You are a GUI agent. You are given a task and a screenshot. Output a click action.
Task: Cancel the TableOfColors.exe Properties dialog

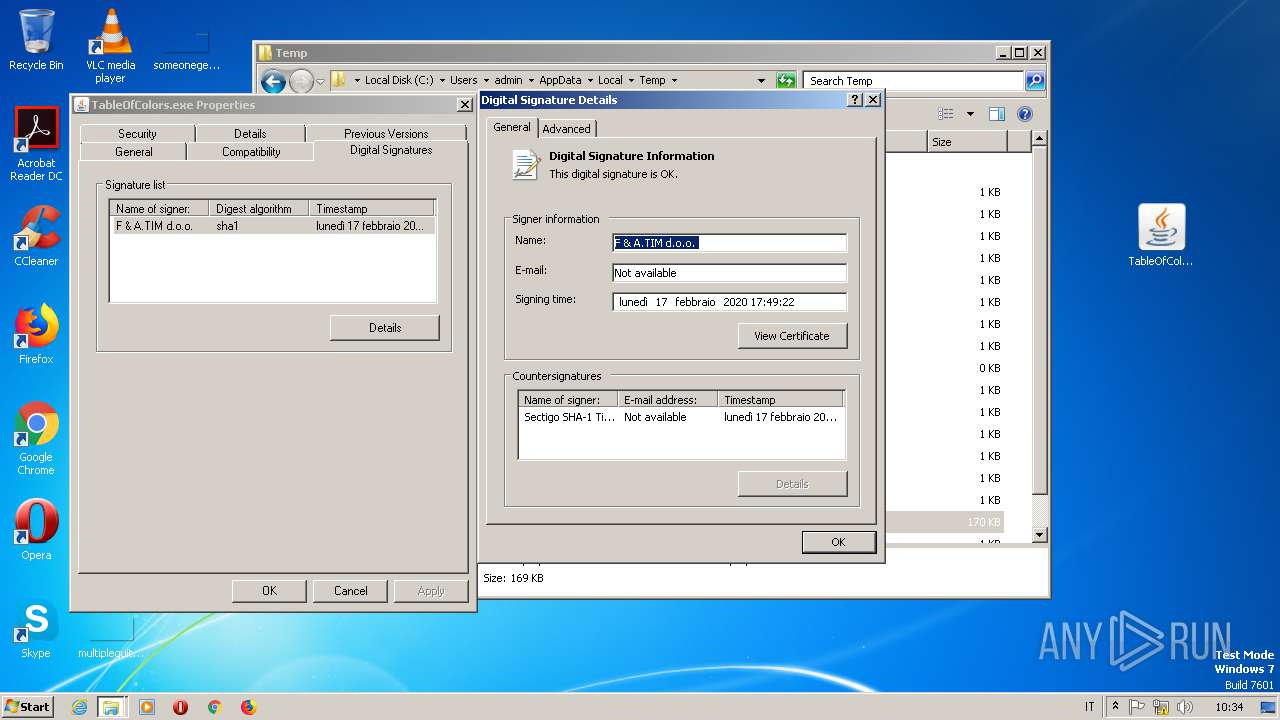351,591
